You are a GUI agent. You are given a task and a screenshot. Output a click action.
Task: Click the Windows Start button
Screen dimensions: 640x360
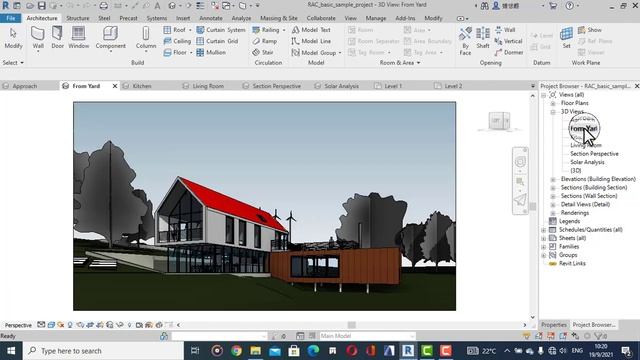click(x=11, y=351)
